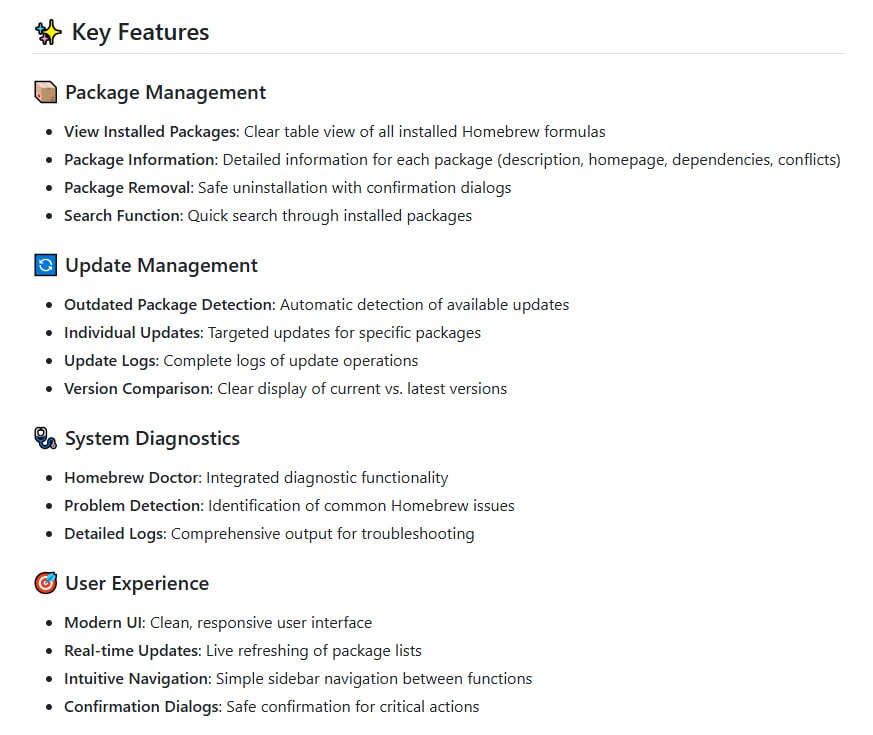873x735 pixels.
Task: Click the stethoscope emoji icon
Action: [x=46, y=439]
